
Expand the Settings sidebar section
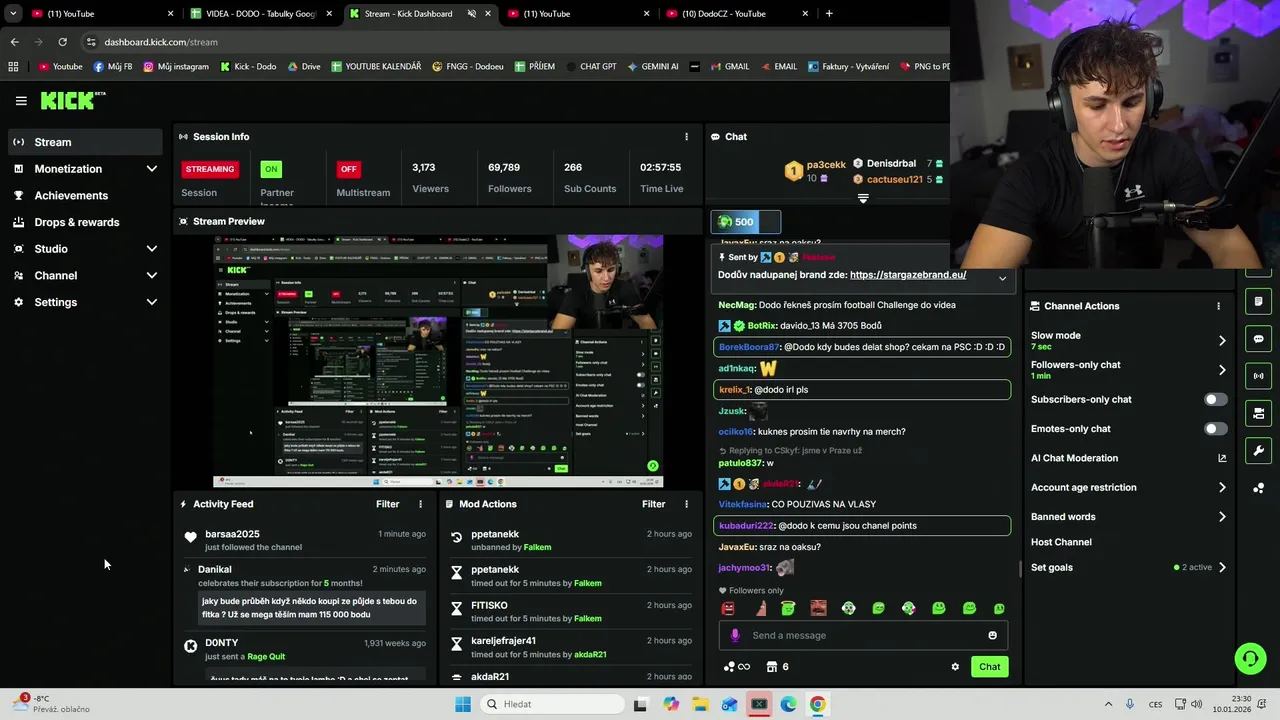tap(152, 302)
